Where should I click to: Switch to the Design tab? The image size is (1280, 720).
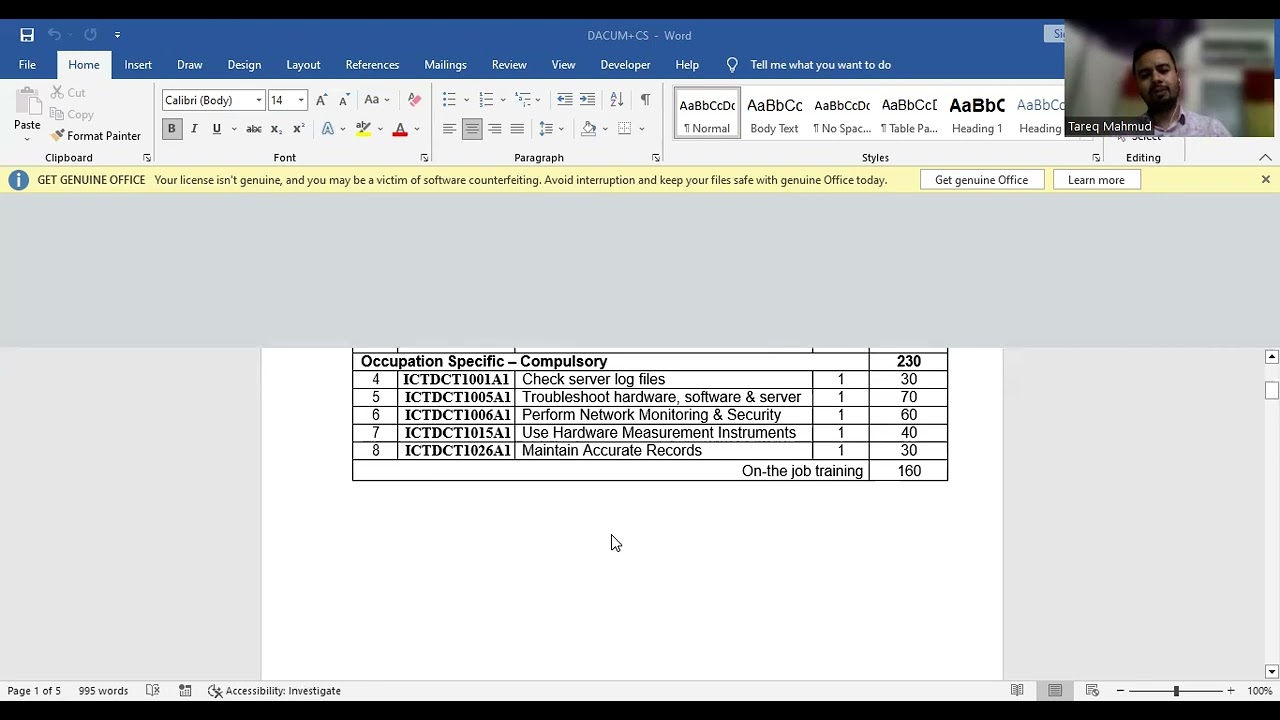pyautogui.click(x=244, y=65)
